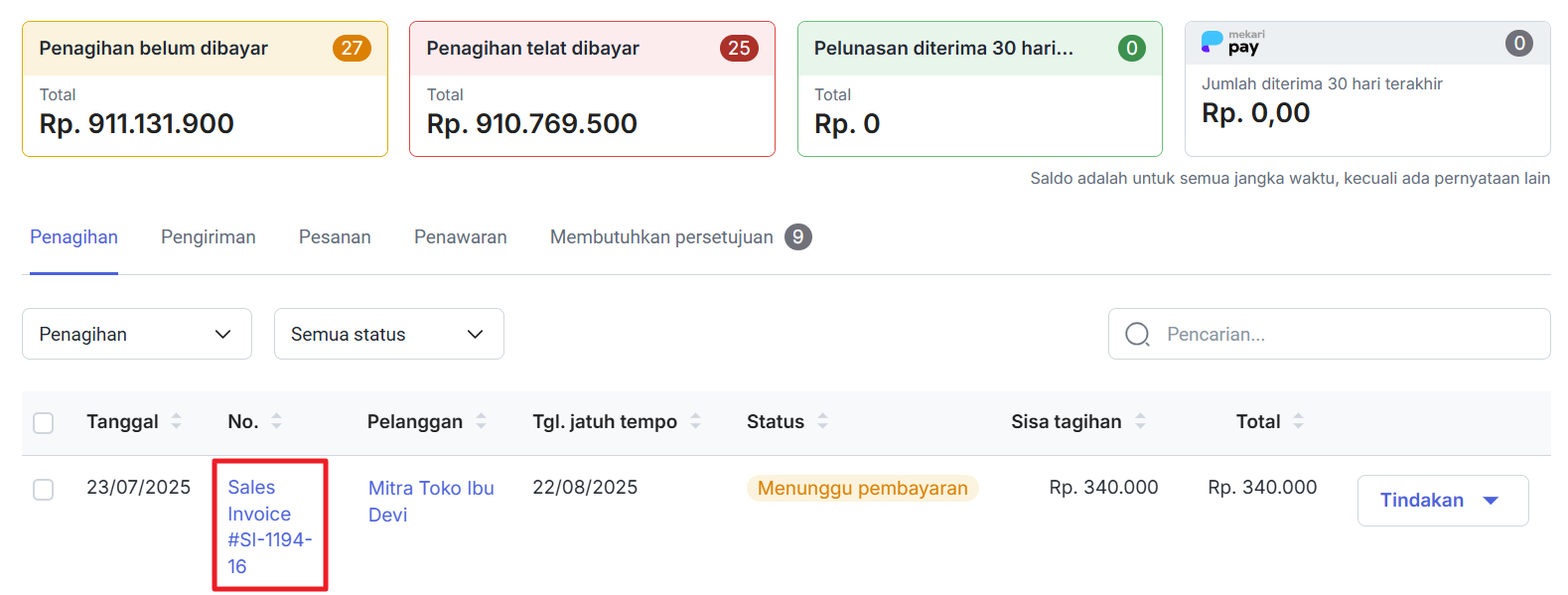1568x595 pixels.
Task: Click Tgl. jatuh tempo sort icon
Action: tap(695, 421)
